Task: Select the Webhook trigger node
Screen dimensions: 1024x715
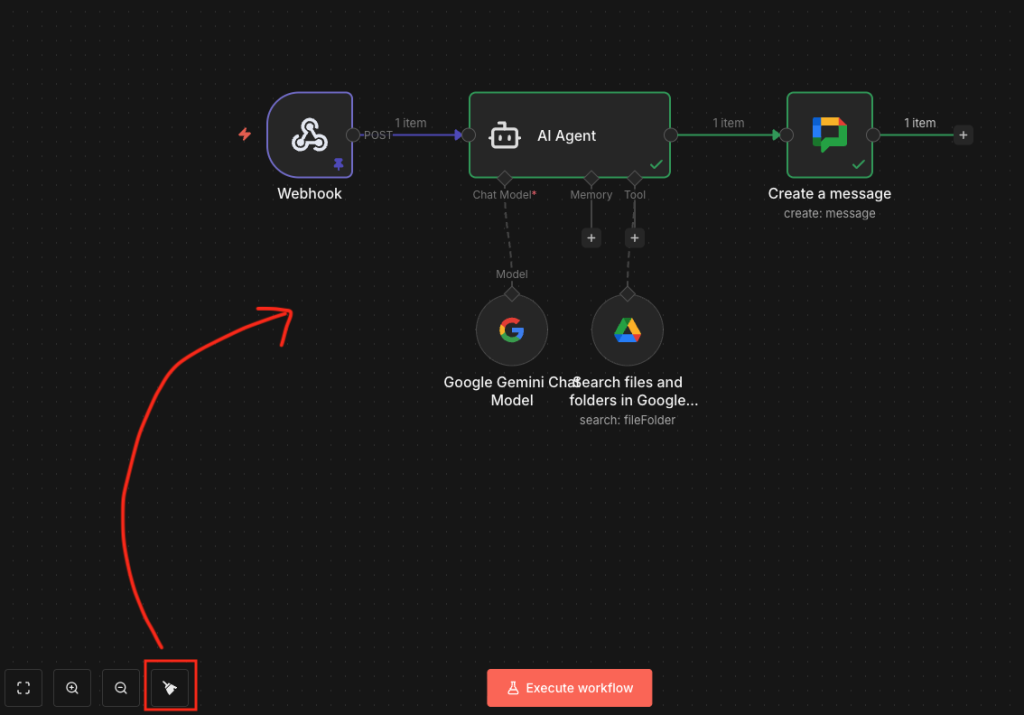Action: pos(309,135)
